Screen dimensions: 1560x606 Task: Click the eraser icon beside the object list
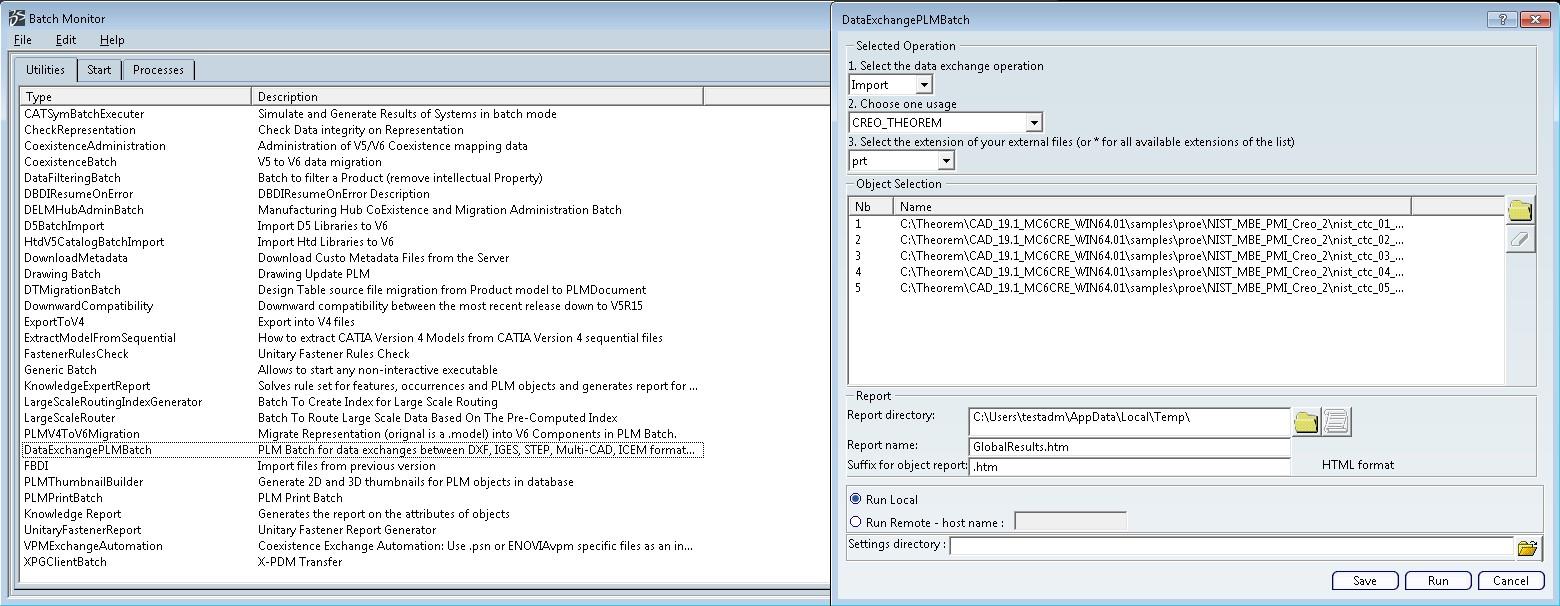[1520, 239]
